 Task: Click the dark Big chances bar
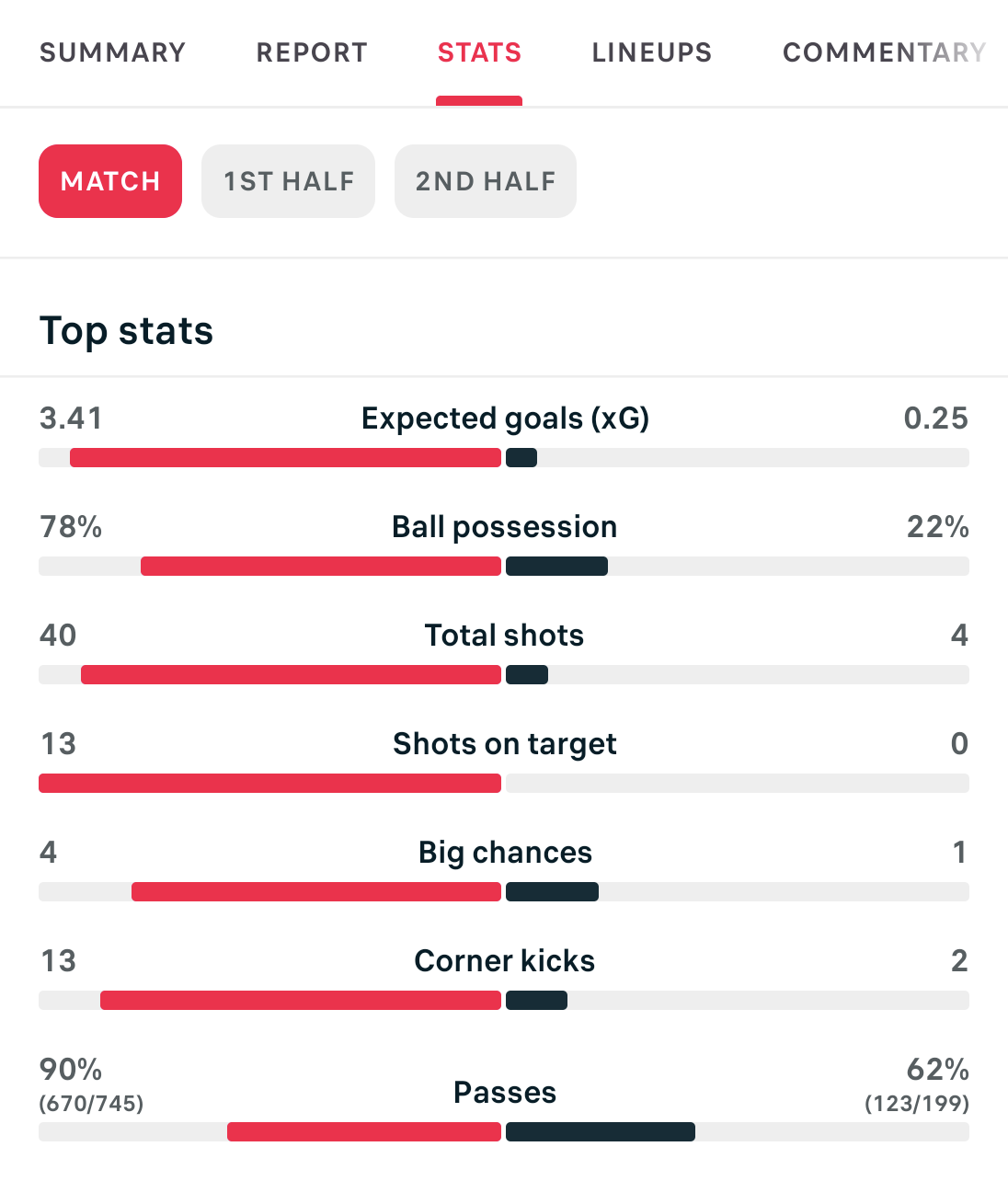pos(552,892)
